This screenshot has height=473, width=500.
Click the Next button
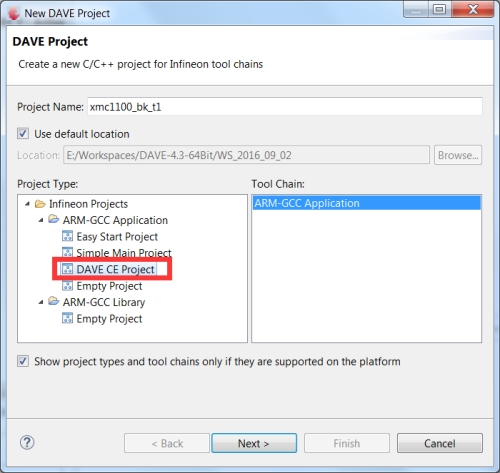(254, 443)
